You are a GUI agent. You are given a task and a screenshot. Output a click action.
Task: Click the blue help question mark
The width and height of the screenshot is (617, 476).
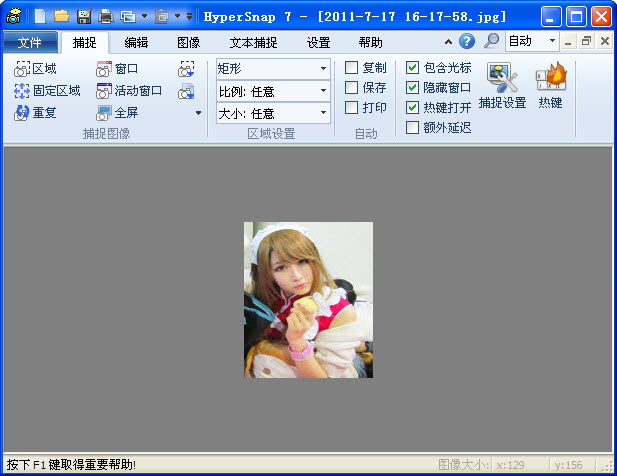click(466, 42)
